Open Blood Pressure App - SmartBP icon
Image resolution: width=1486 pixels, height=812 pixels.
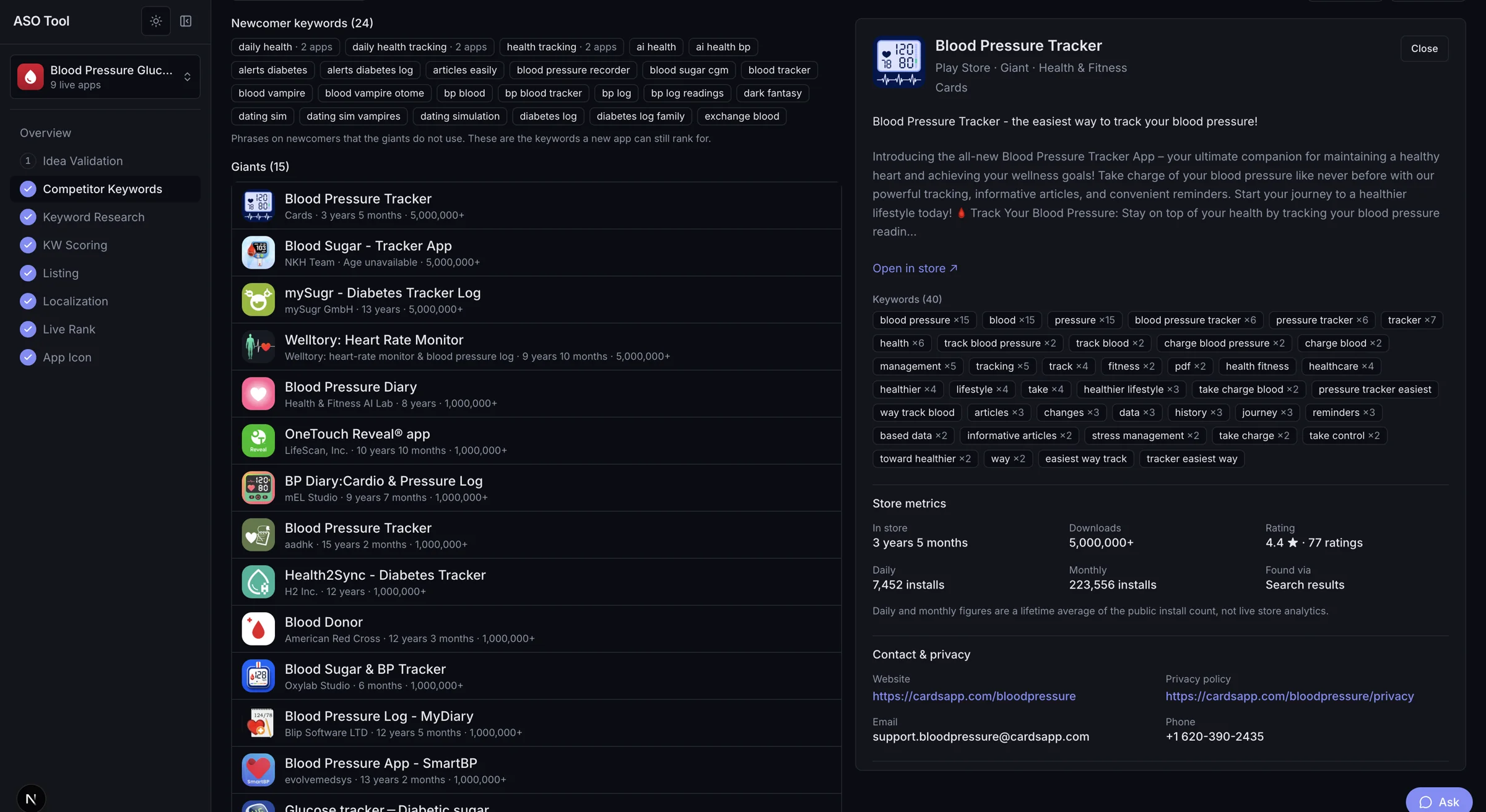[x=258, y=771]
